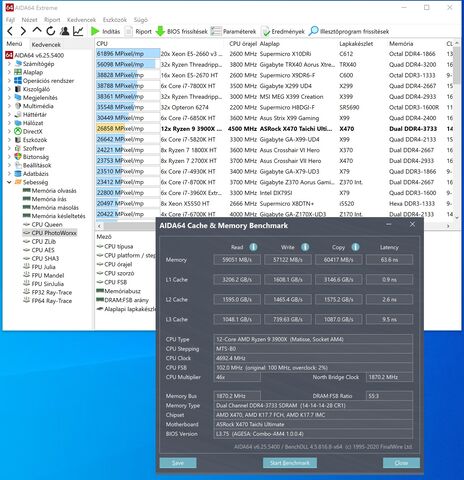Select CPU SHA3 benchmark
The height and width of the screenshot is (480, 464).
[41, 258]
